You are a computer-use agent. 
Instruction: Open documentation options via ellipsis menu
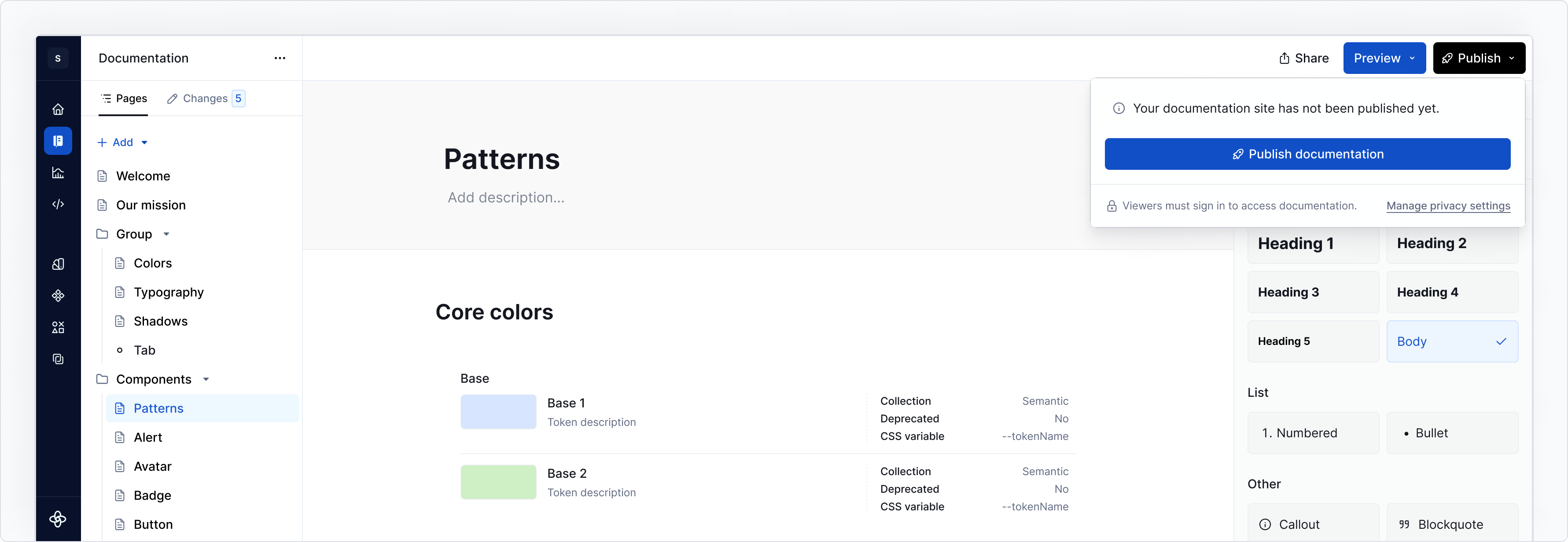pyautogui.click(x=280, y=58)
